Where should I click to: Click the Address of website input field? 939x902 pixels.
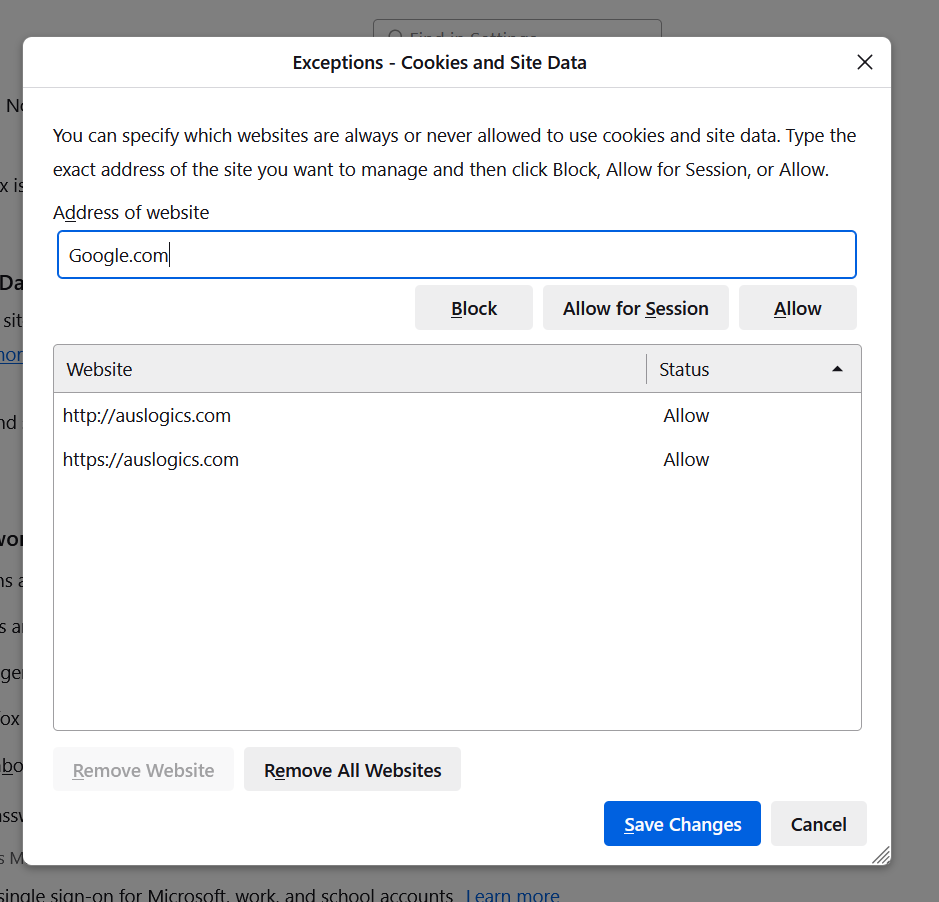click(456, 255)
